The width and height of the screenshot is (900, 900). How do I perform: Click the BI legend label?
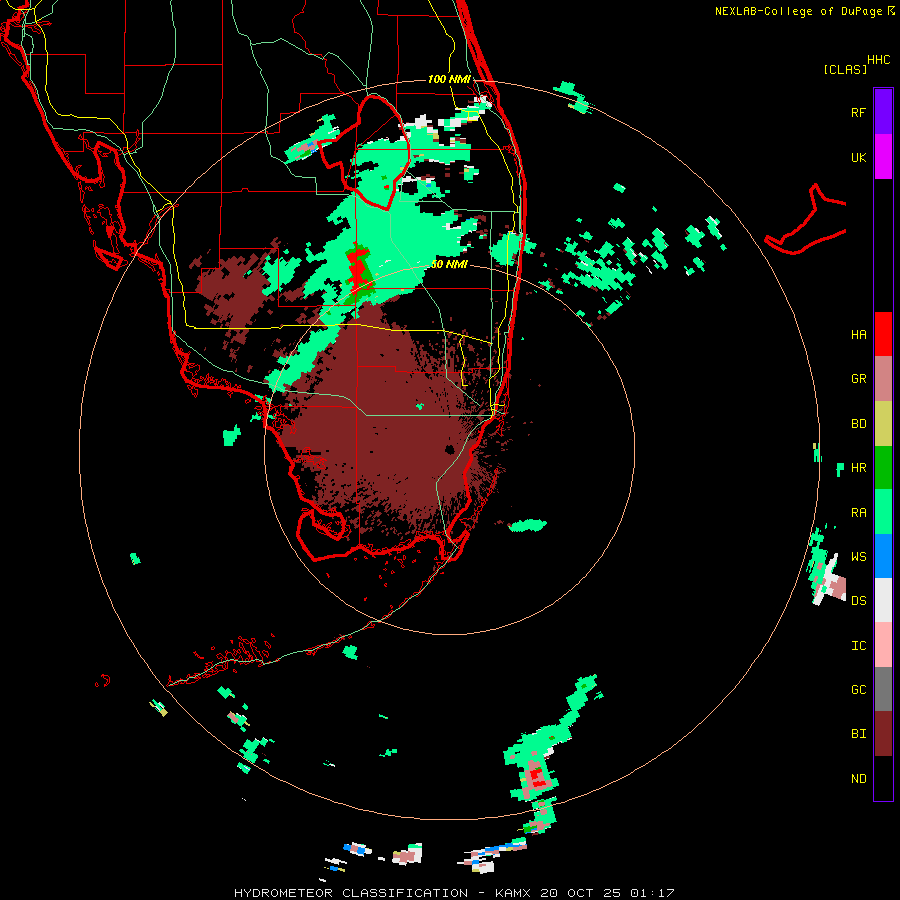pyautogui.click(x=858, y=734)
